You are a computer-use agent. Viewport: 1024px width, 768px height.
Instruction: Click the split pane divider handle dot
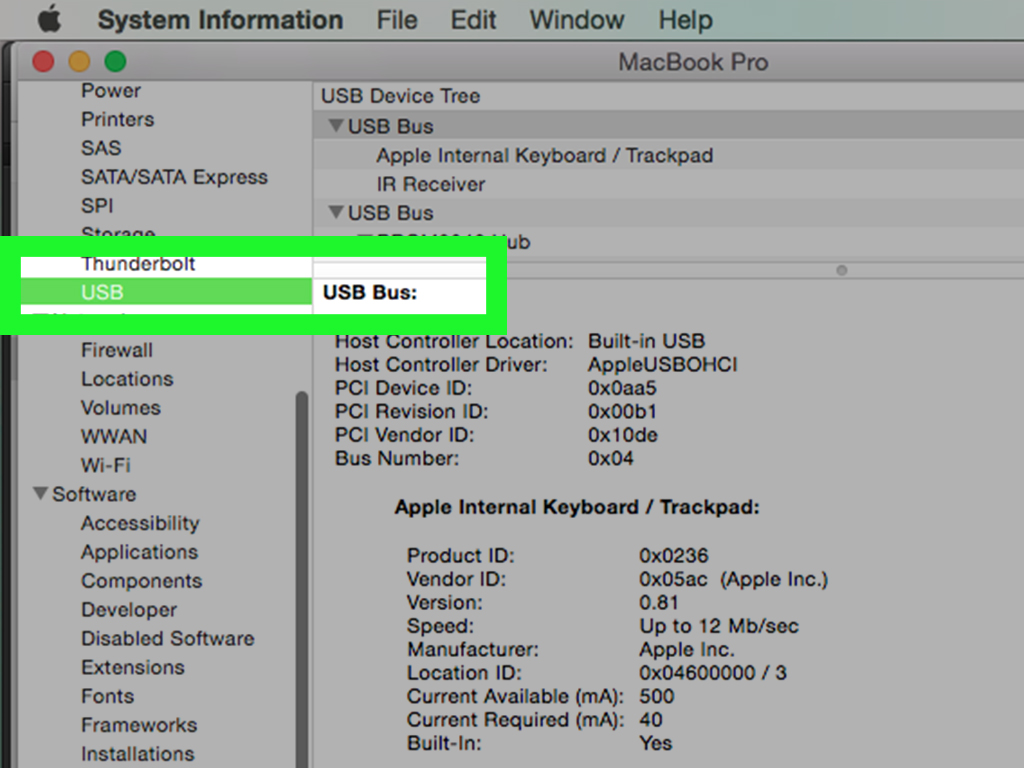842,270
